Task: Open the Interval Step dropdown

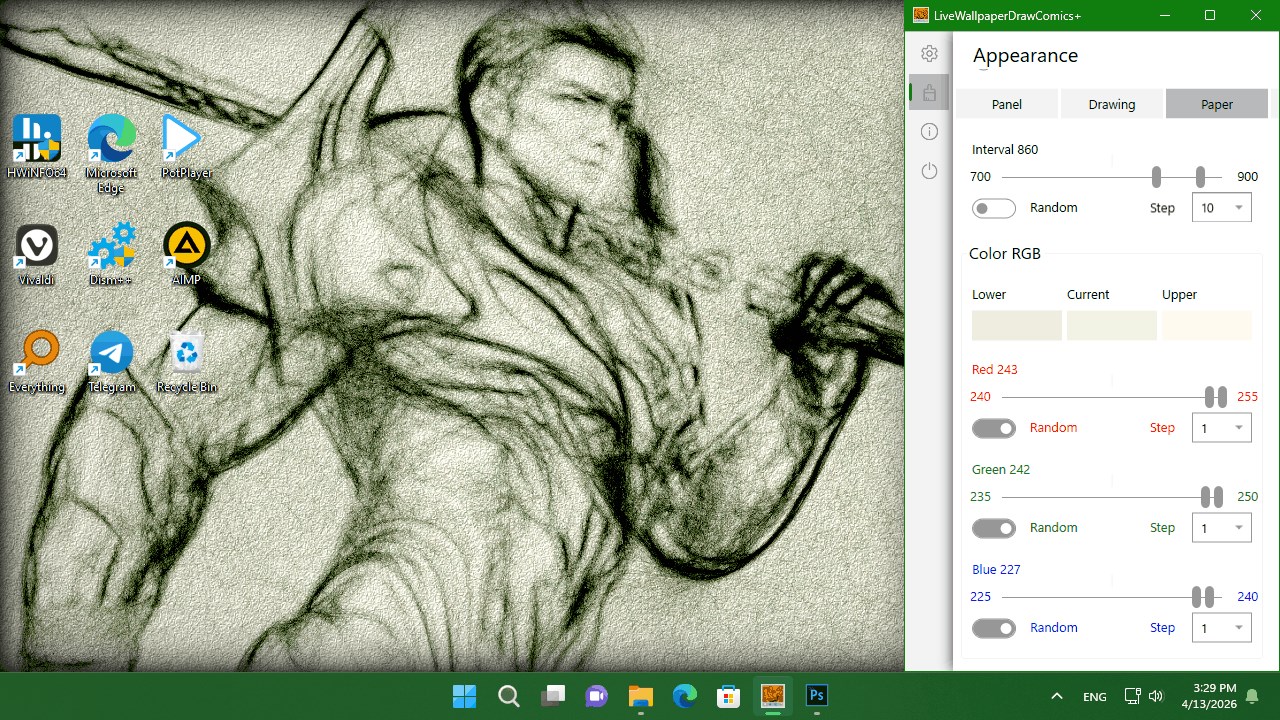Action: [x=1222, y=208]
